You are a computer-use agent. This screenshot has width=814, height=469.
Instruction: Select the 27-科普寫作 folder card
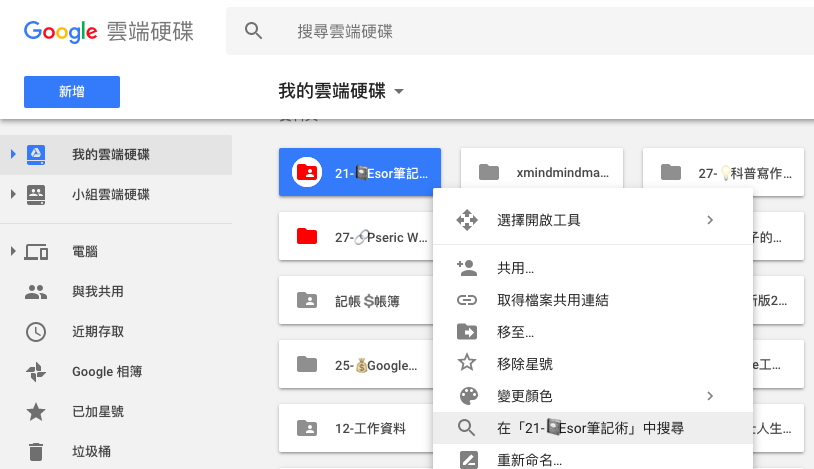(723, 172)
